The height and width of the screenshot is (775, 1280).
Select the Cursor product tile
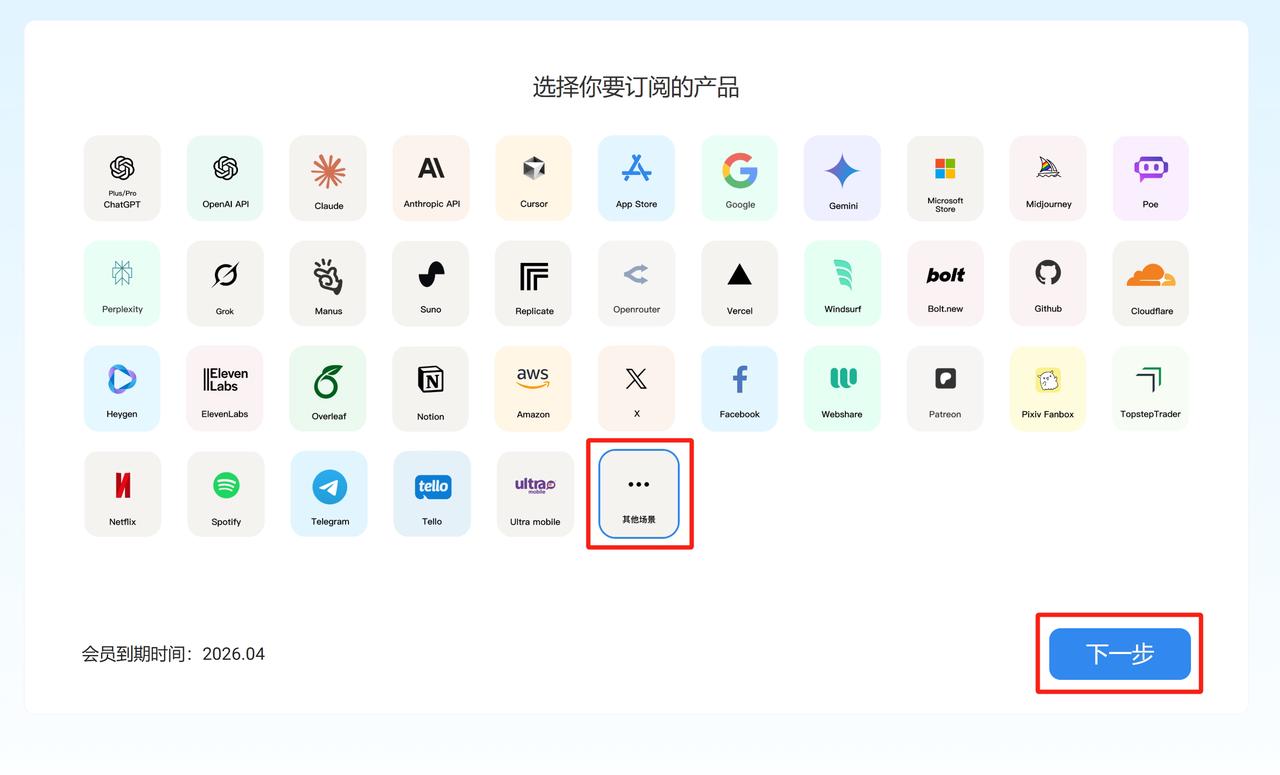click(x=534, y=178)
